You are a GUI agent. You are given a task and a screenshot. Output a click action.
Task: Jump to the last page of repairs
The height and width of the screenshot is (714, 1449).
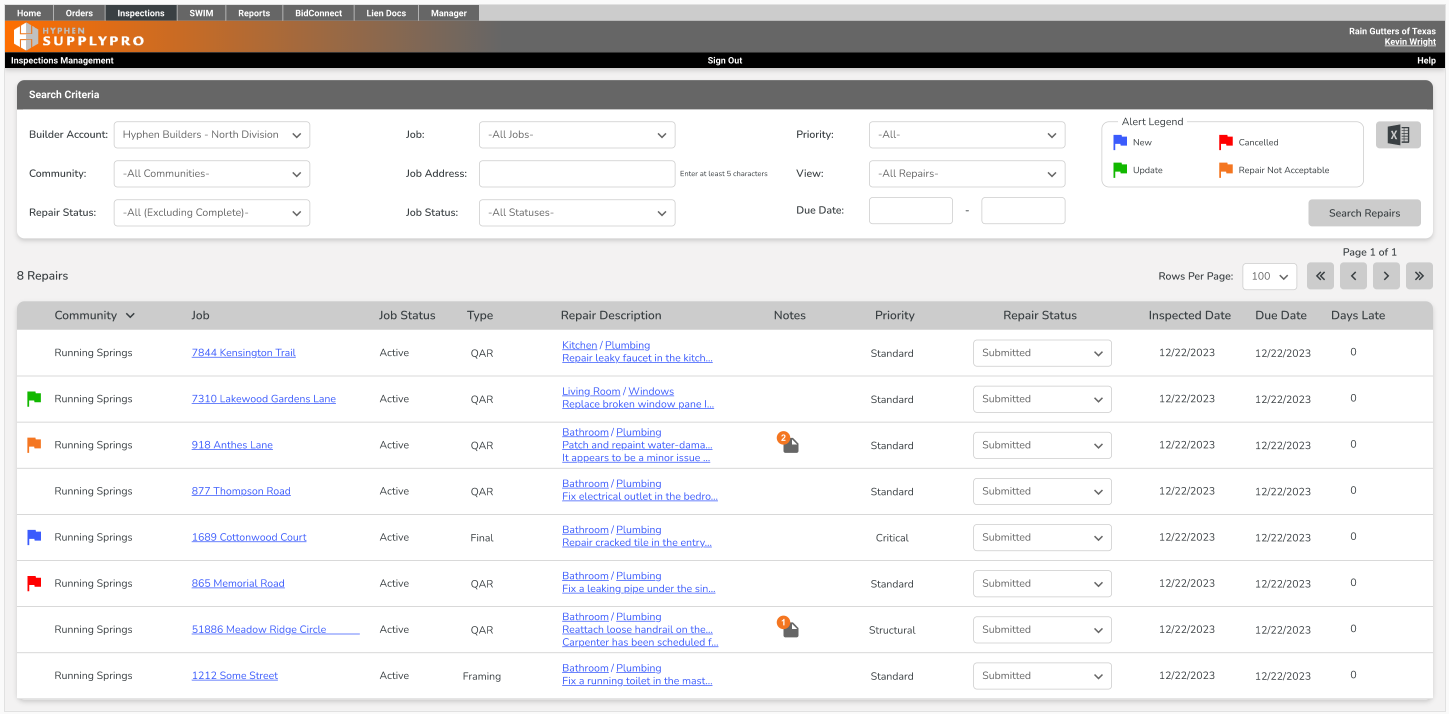click(x=1419, y=275)
